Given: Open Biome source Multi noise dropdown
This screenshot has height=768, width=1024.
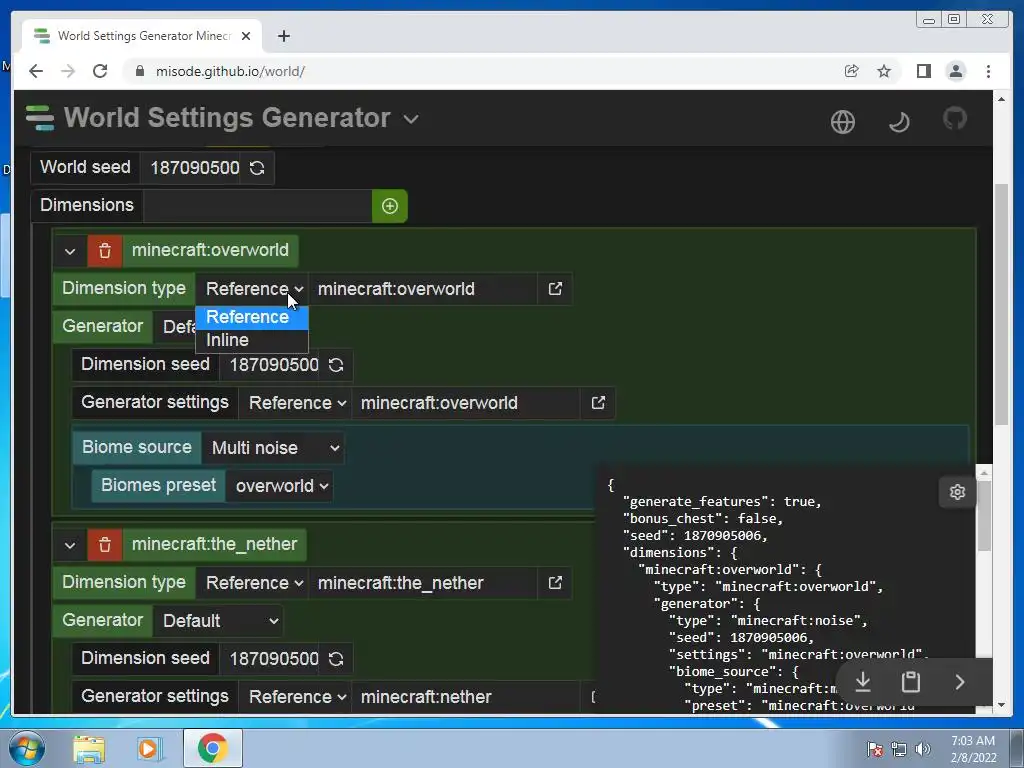Looking at the screenshot, I should click(x=274, y=448).
